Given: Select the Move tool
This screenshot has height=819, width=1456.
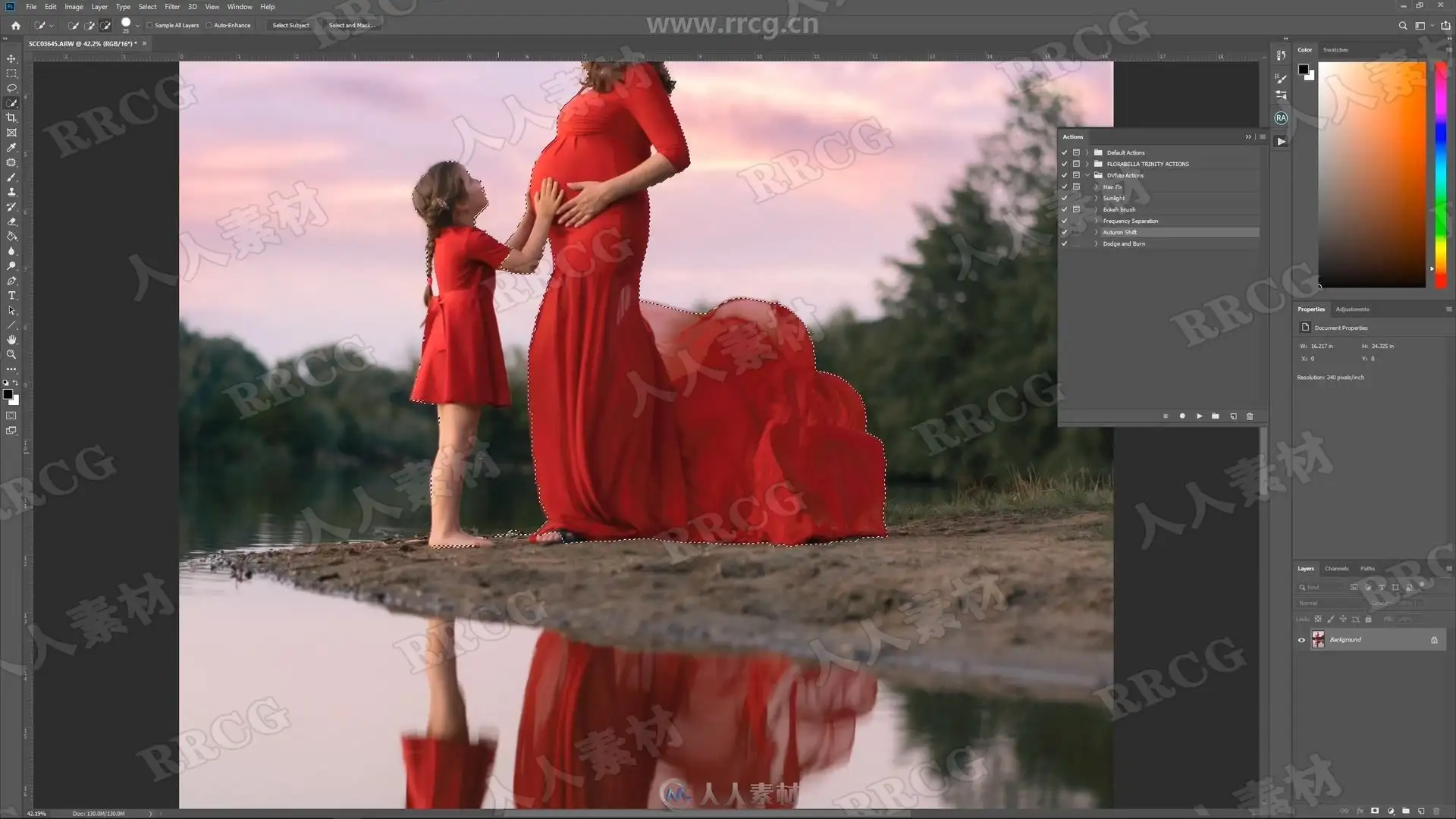Looking at the screenshot, I should (x=11, y=58).
